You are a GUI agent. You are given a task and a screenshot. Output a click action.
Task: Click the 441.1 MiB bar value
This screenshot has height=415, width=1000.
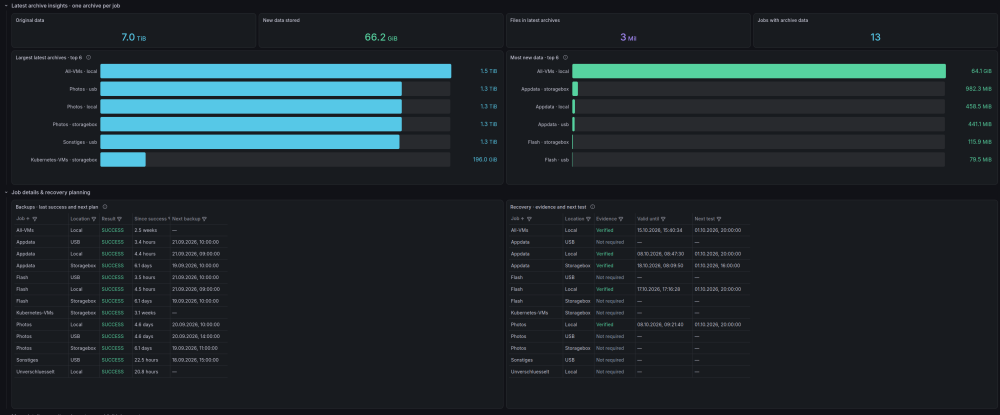coord(980,124)
